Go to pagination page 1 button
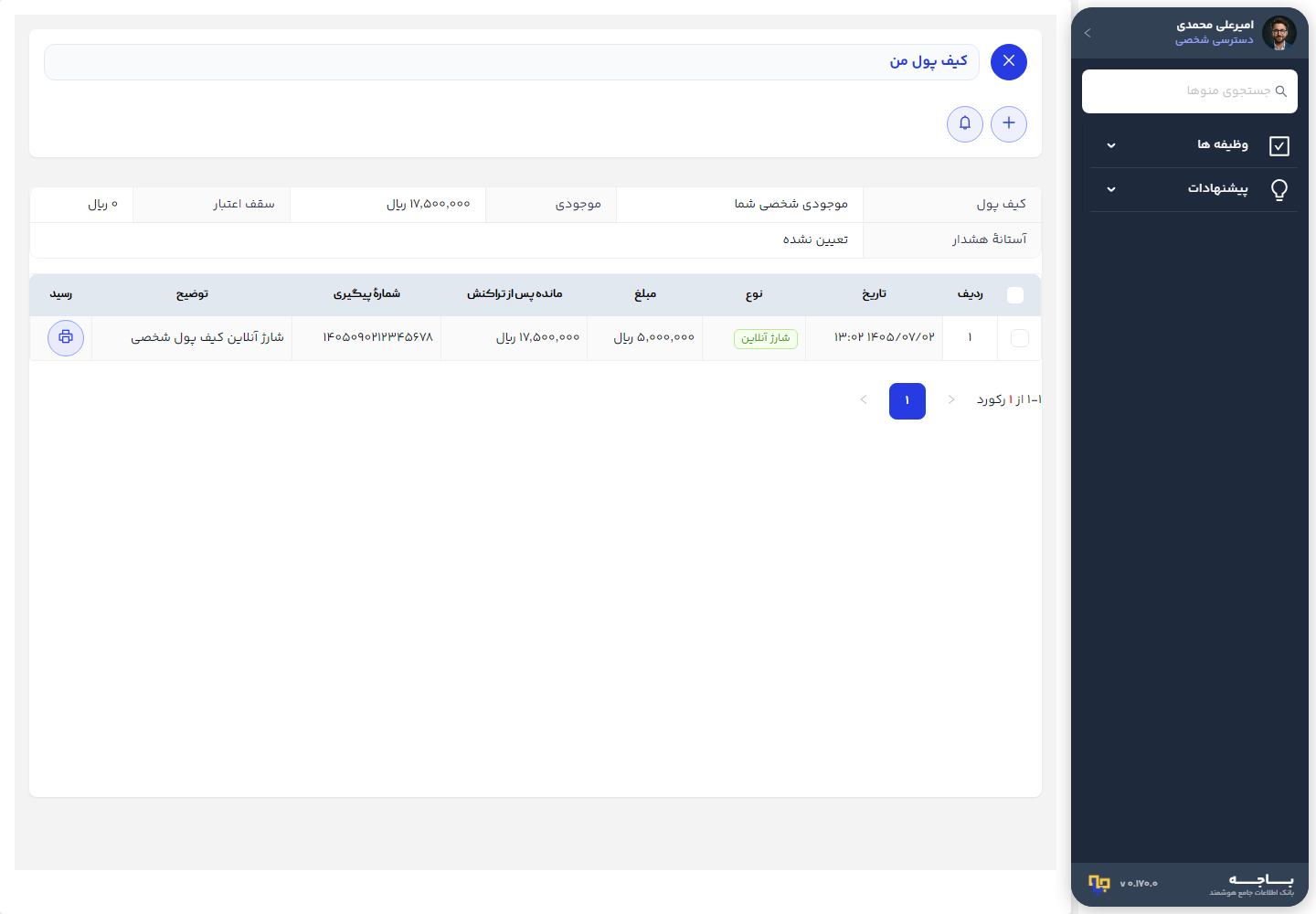Screen dimensions: 1316x914 [907, 401]
